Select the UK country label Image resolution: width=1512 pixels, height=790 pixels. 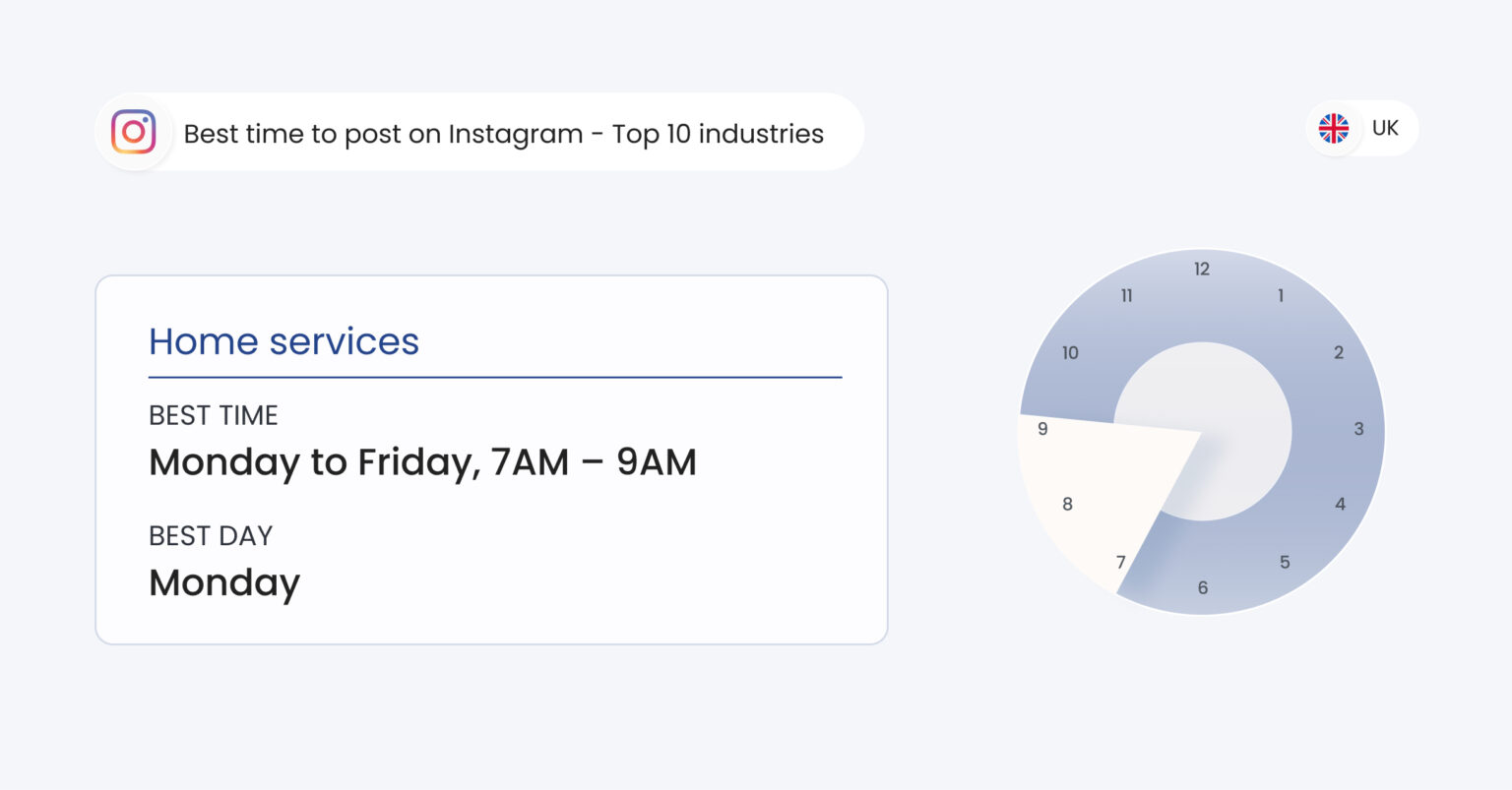1385,128
